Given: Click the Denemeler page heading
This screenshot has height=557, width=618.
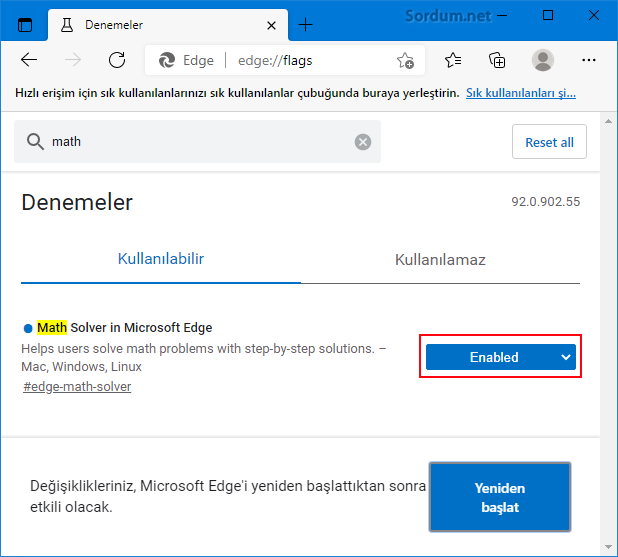Looking at the screenshot, I should click(77, 203).
